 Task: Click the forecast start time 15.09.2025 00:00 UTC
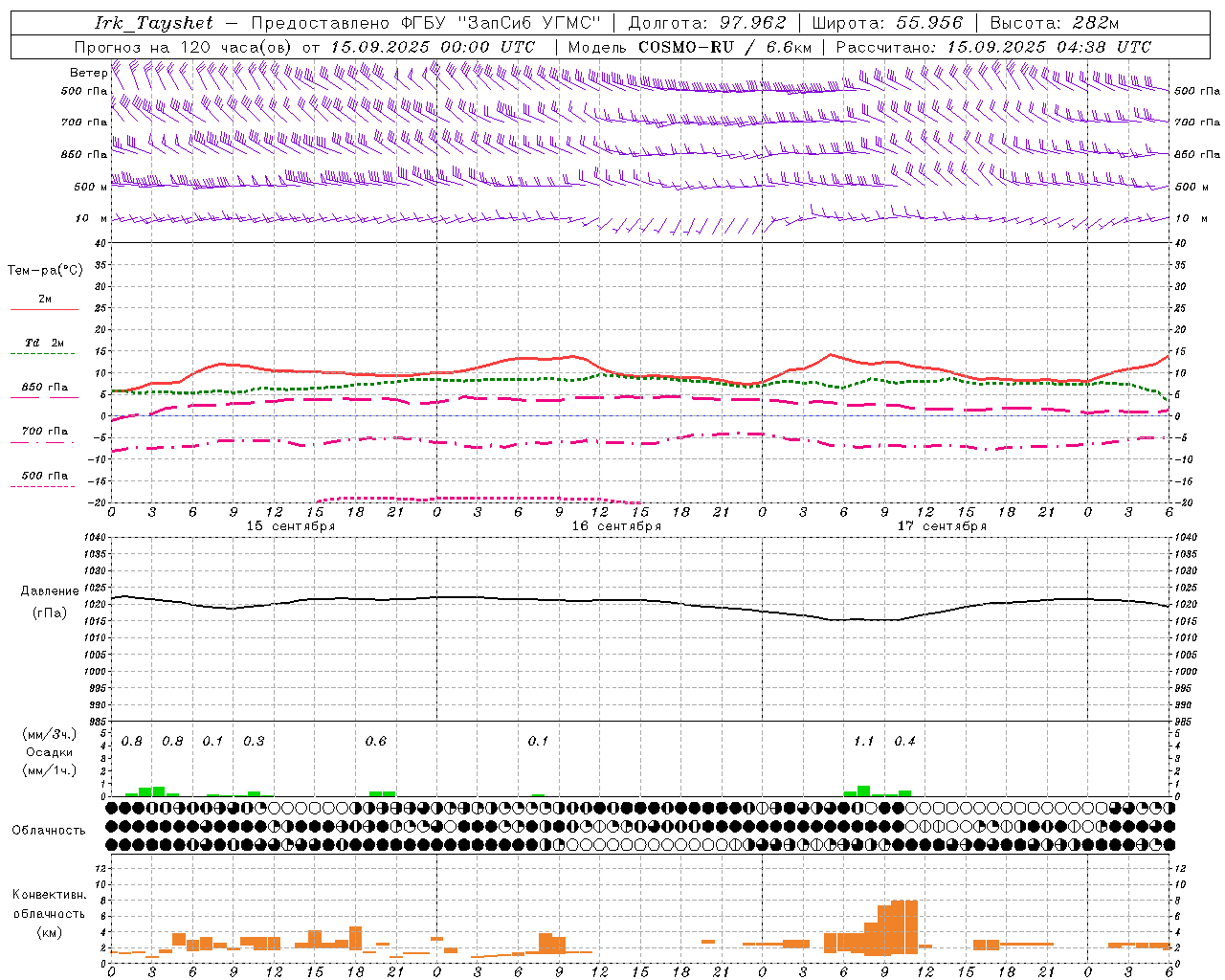(433, 47)
